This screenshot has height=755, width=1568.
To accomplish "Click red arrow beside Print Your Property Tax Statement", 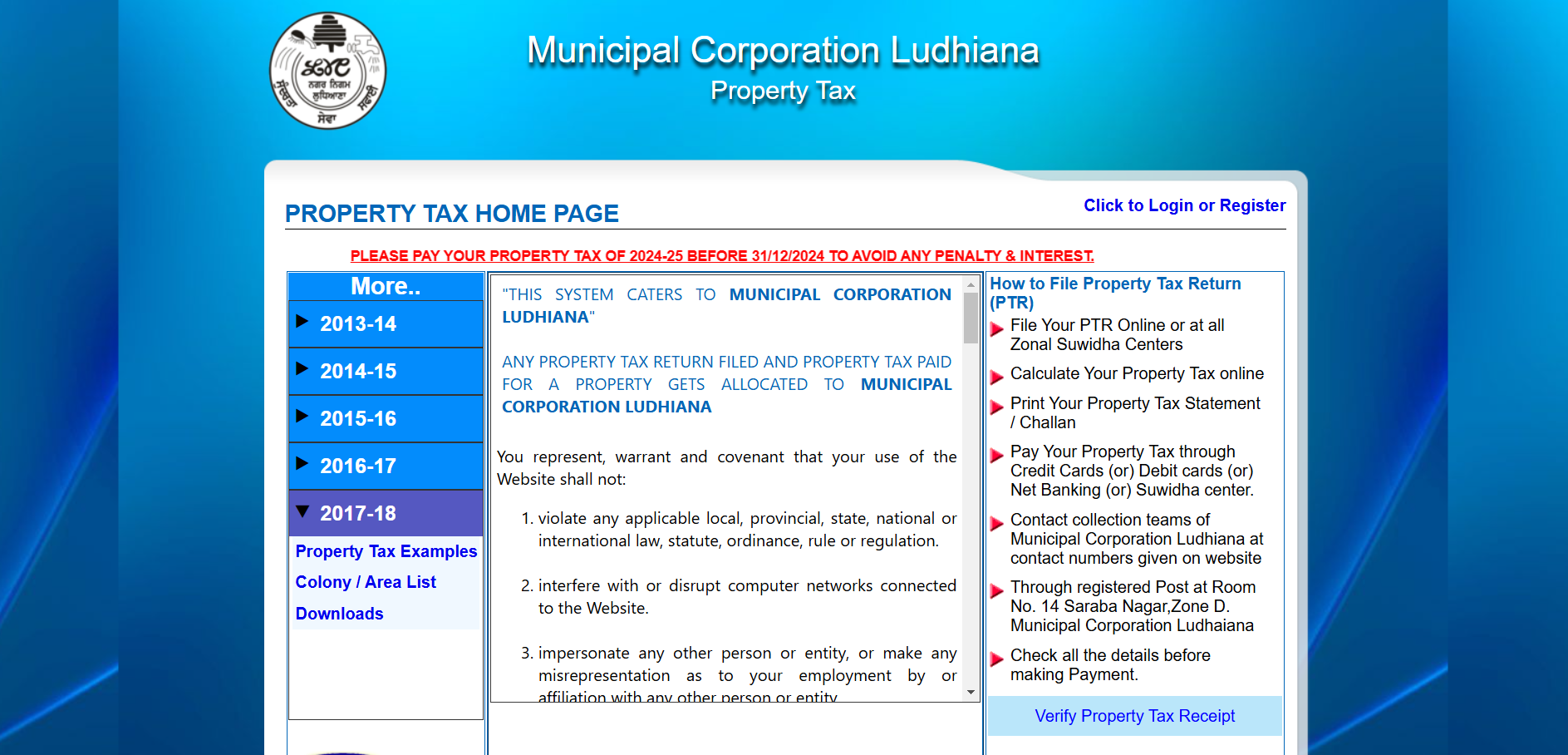I will pyautogui.click(x=997, y=407).
